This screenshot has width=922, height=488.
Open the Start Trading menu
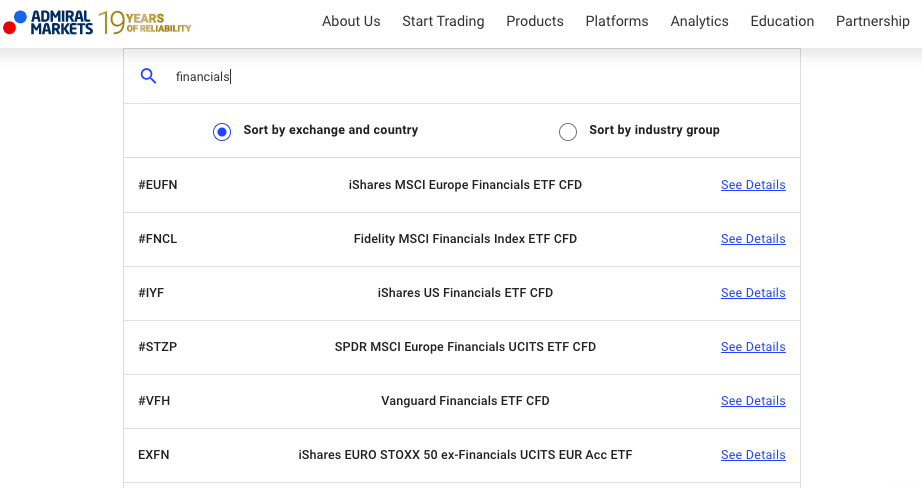[x=443, y=21]
